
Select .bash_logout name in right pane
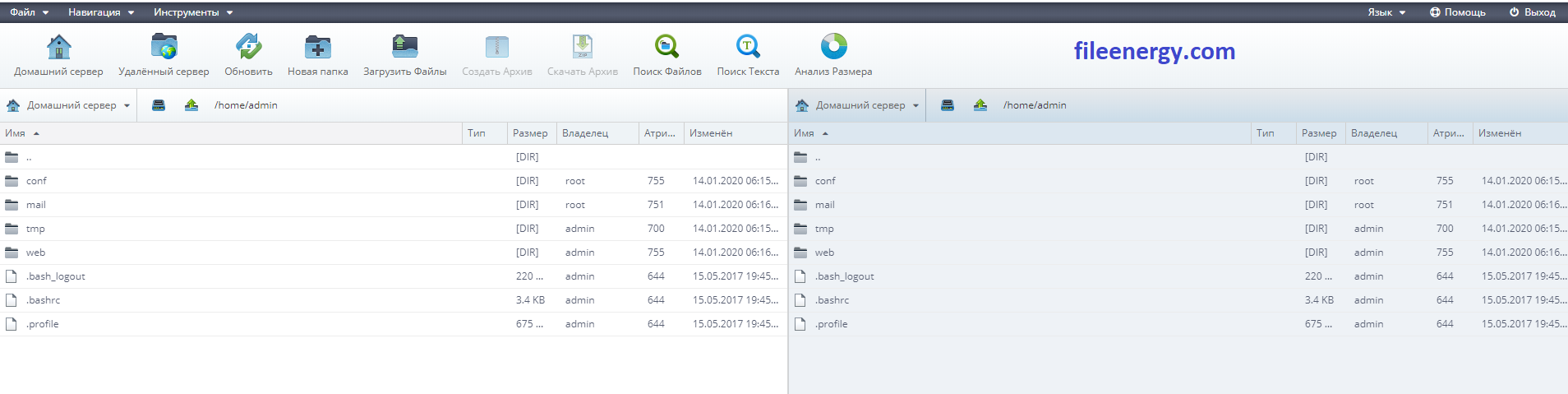click(x=844, y=276)
